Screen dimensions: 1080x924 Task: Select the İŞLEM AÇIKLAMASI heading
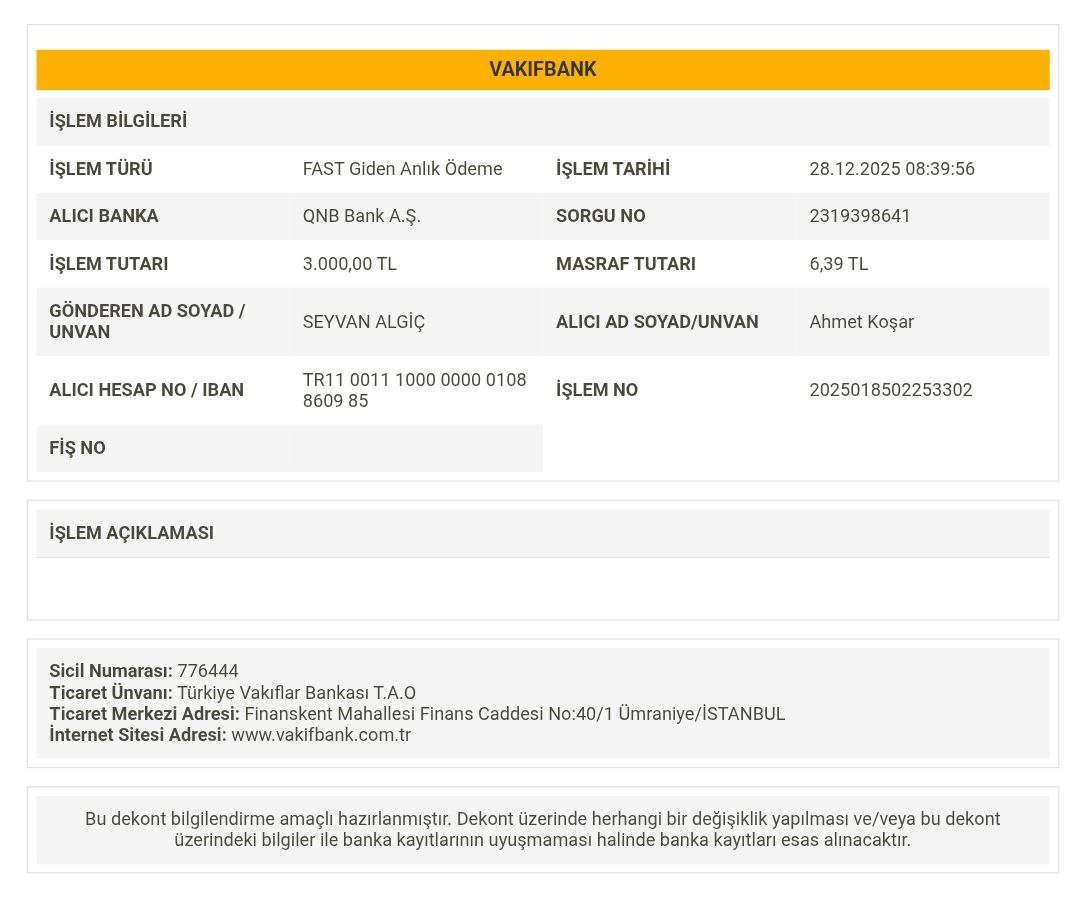point(132,533)
